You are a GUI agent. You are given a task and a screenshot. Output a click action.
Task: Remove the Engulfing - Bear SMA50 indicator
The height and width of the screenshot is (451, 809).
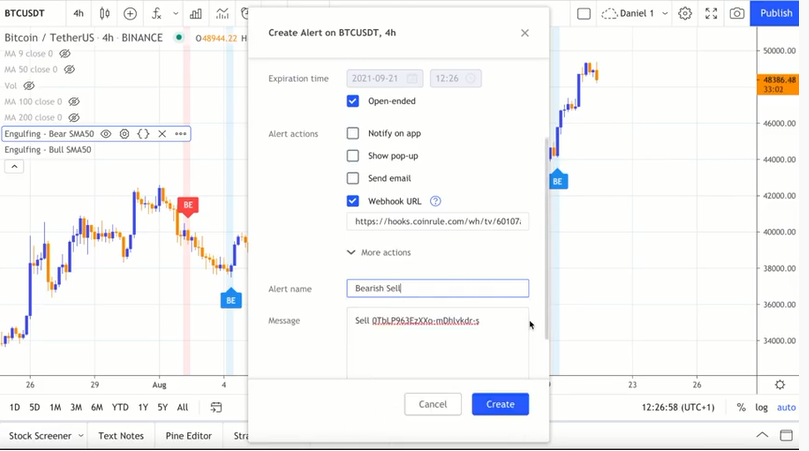162,134
